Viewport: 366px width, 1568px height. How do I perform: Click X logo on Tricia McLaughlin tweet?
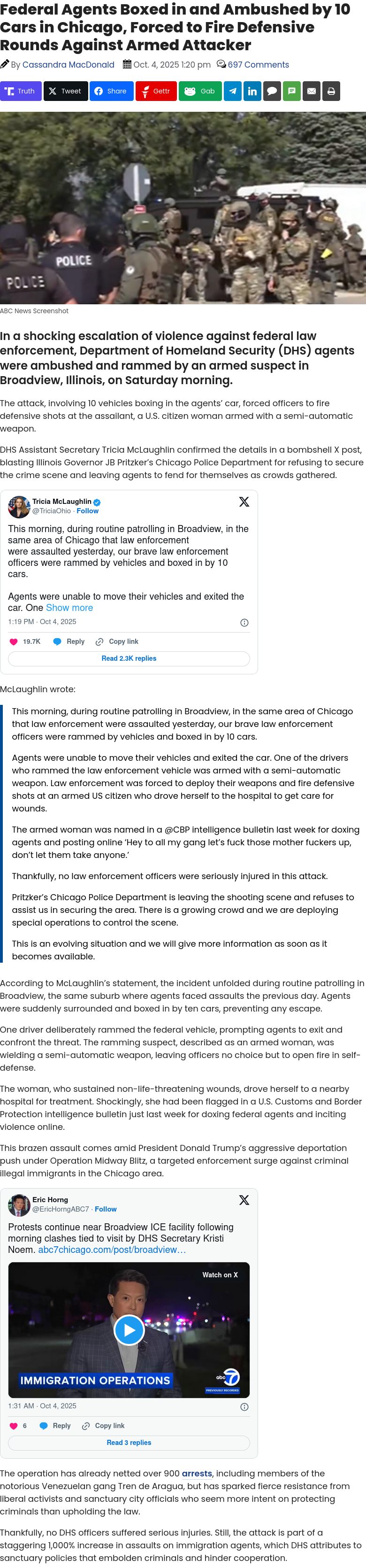click(244, 502)
